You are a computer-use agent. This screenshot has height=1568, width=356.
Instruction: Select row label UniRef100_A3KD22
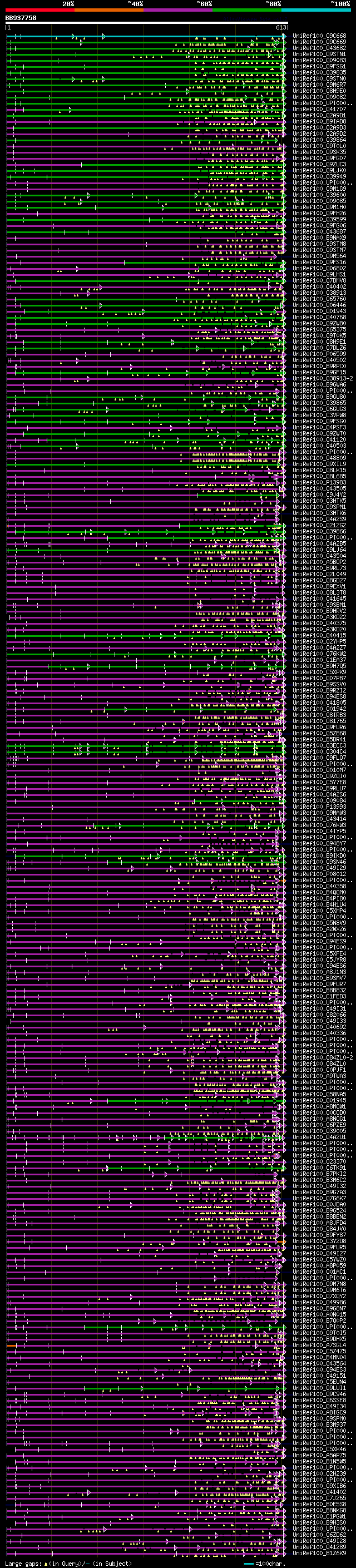pyautogui.click(x=319, y=617)
